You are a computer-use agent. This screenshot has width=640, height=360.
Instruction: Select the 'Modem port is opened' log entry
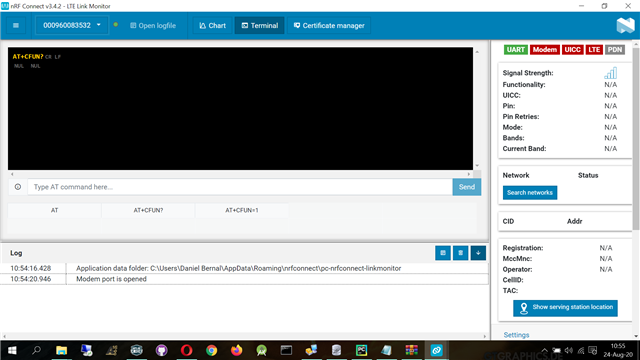pyautogui.click(x=244, y=279)
